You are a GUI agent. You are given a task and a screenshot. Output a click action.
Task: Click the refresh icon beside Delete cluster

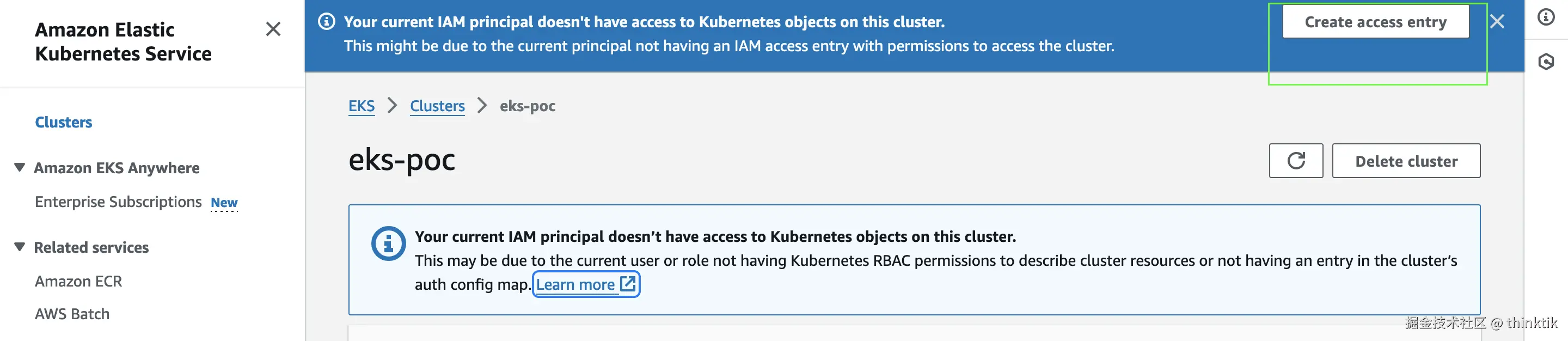[x=1295, y=161]
